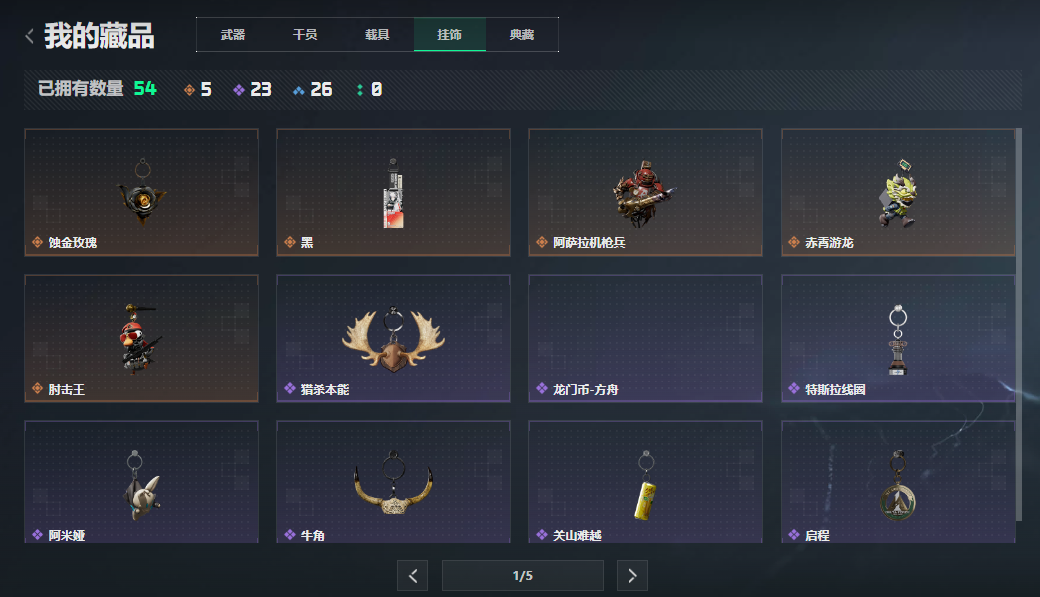
Task: Switch to the 武器 tab
Action: (x=233, y=34)
